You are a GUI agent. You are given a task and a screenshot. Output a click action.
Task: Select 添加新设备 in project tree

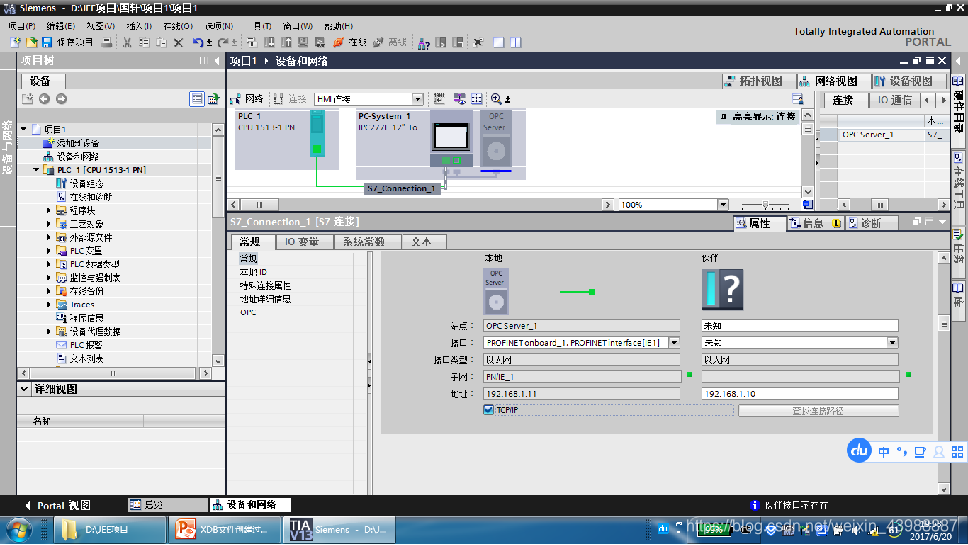pyautogui.click(x=78, y=143)
